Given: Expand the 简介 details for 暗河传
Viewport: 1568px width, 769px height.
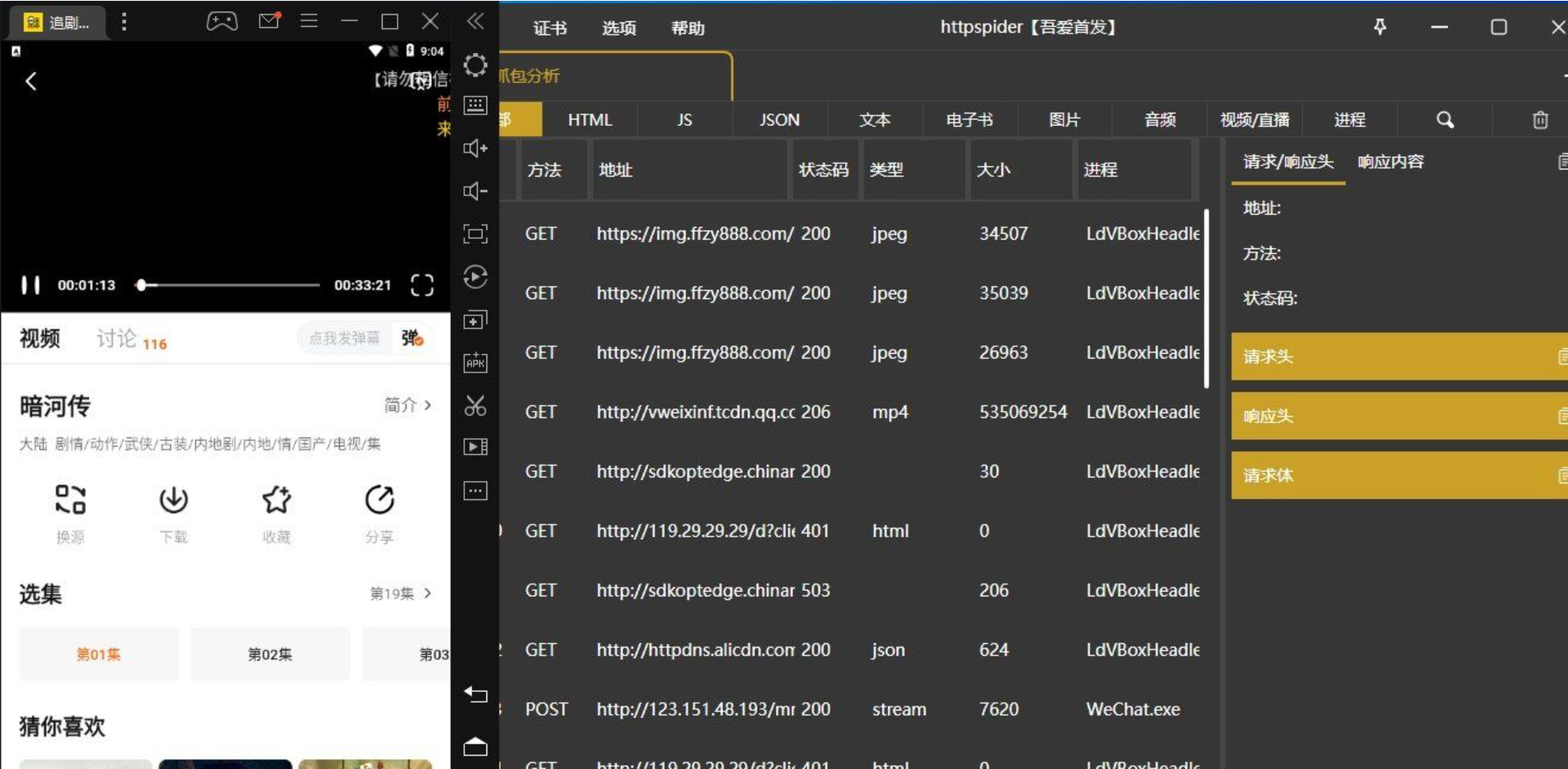Looking at the screenshot, I should 408,405.
